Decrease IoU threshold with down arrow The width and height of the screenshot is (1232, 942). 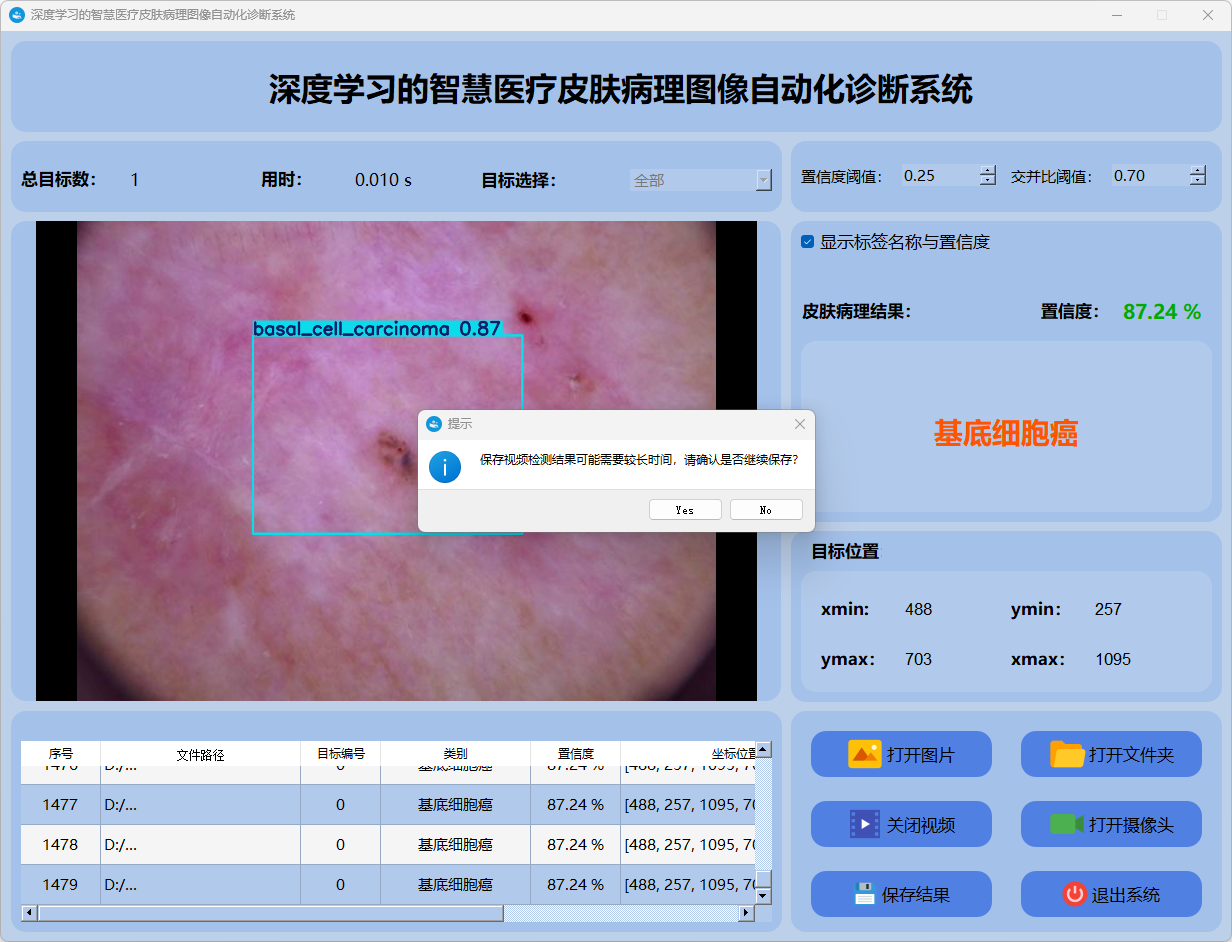[1198, 181]
